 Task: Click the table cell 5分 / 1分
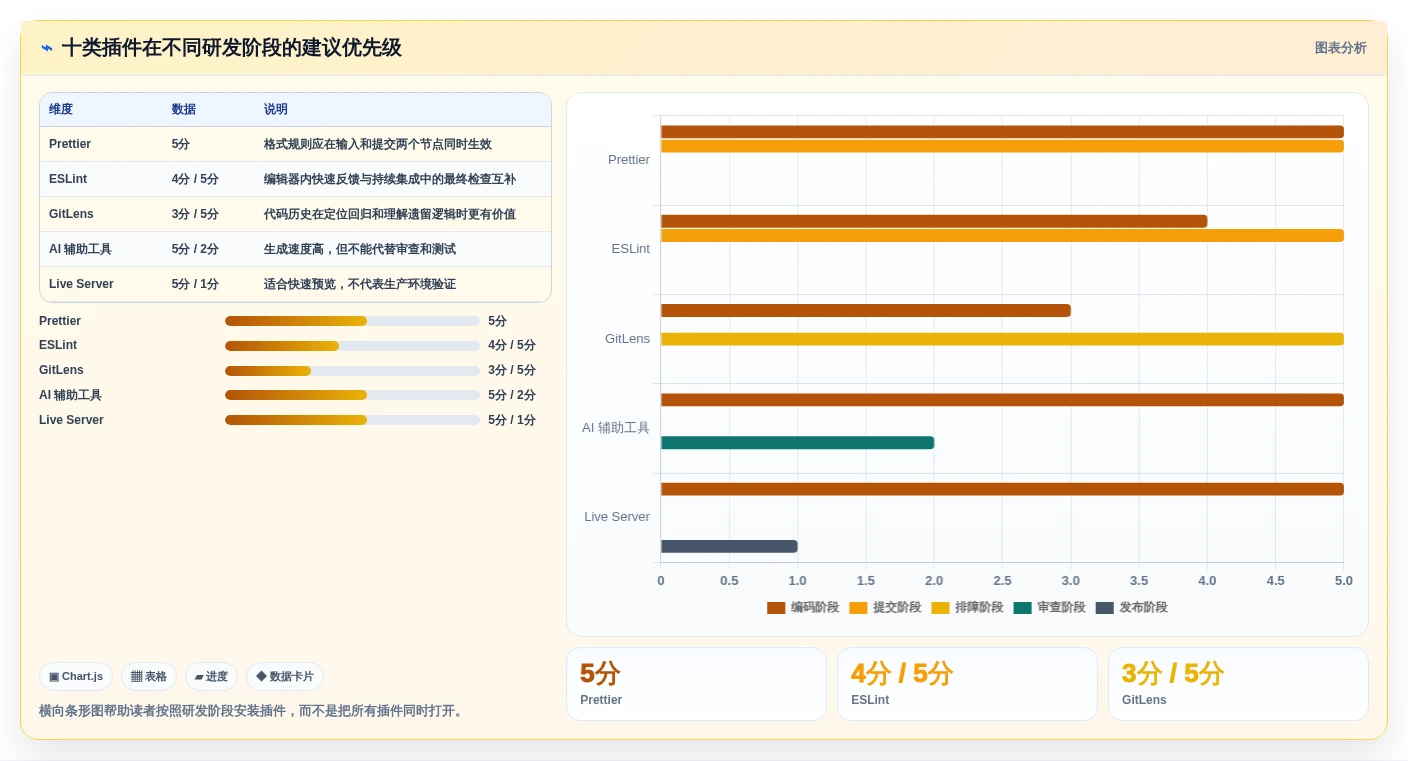click(x=195, y=284)
